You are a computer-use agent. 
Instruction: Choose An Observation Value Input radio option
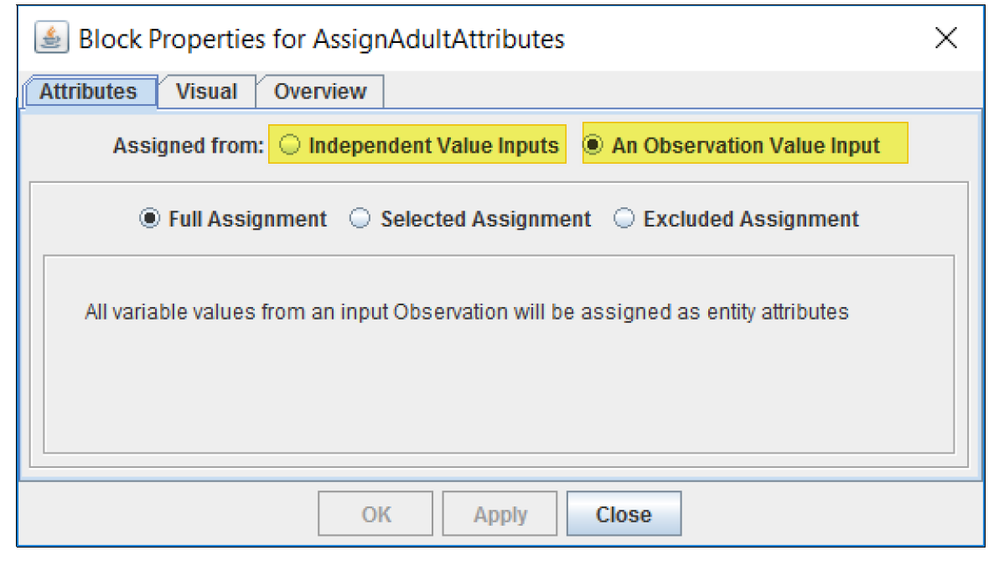[x=593, y=145]
